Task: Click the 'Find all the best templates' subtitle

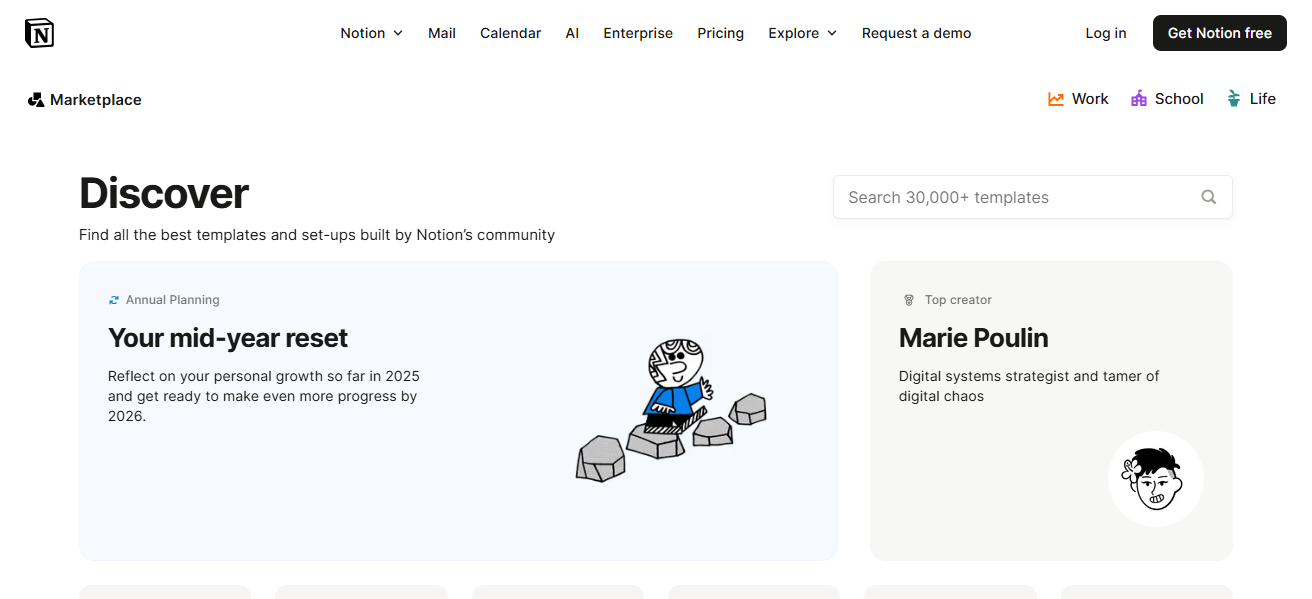Action: [317, 235]
